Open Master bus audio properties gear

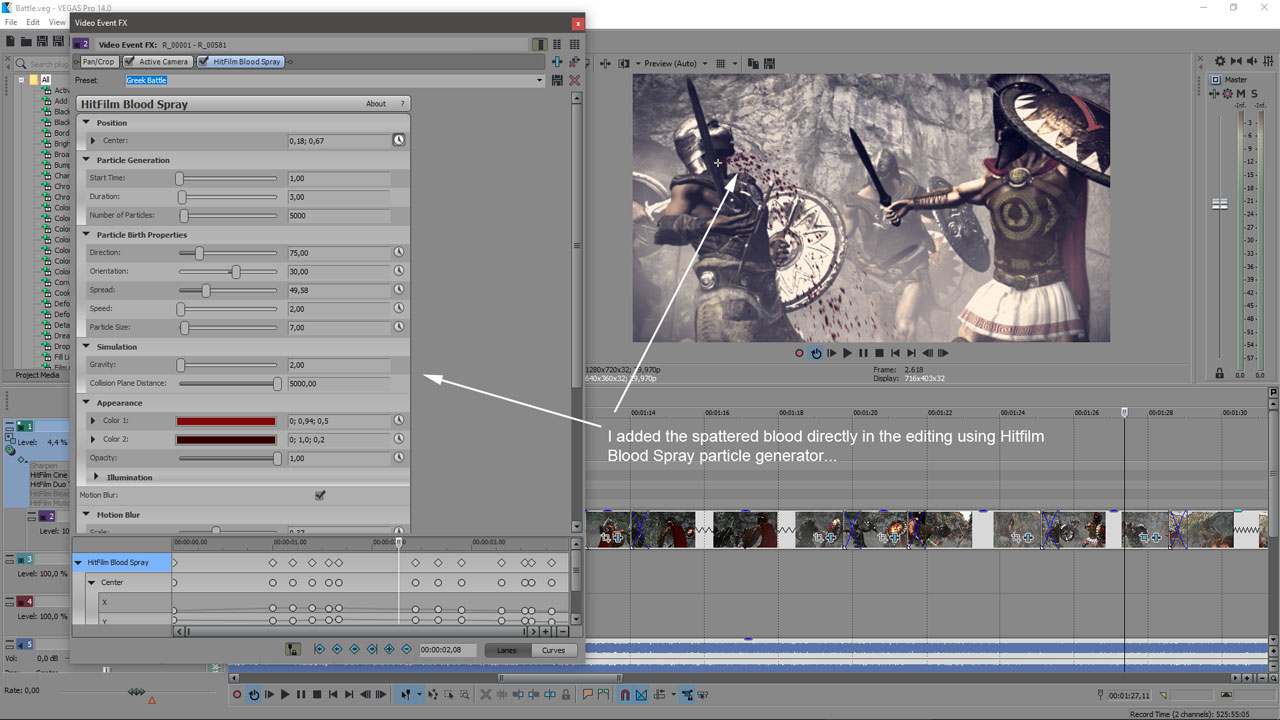[x=1220, y=62]
